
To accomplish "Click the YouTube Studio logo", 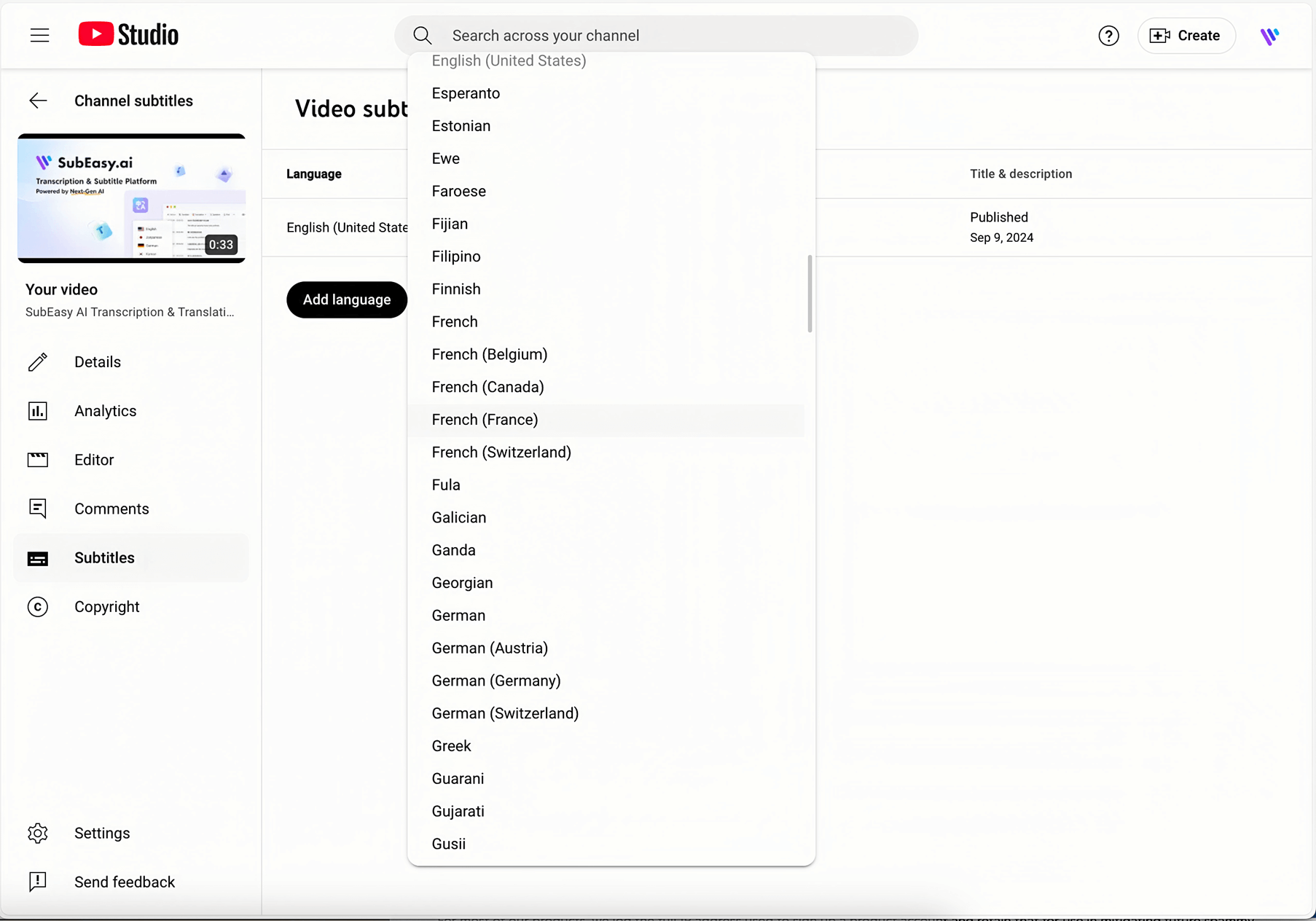I will (x=128, y=34).
